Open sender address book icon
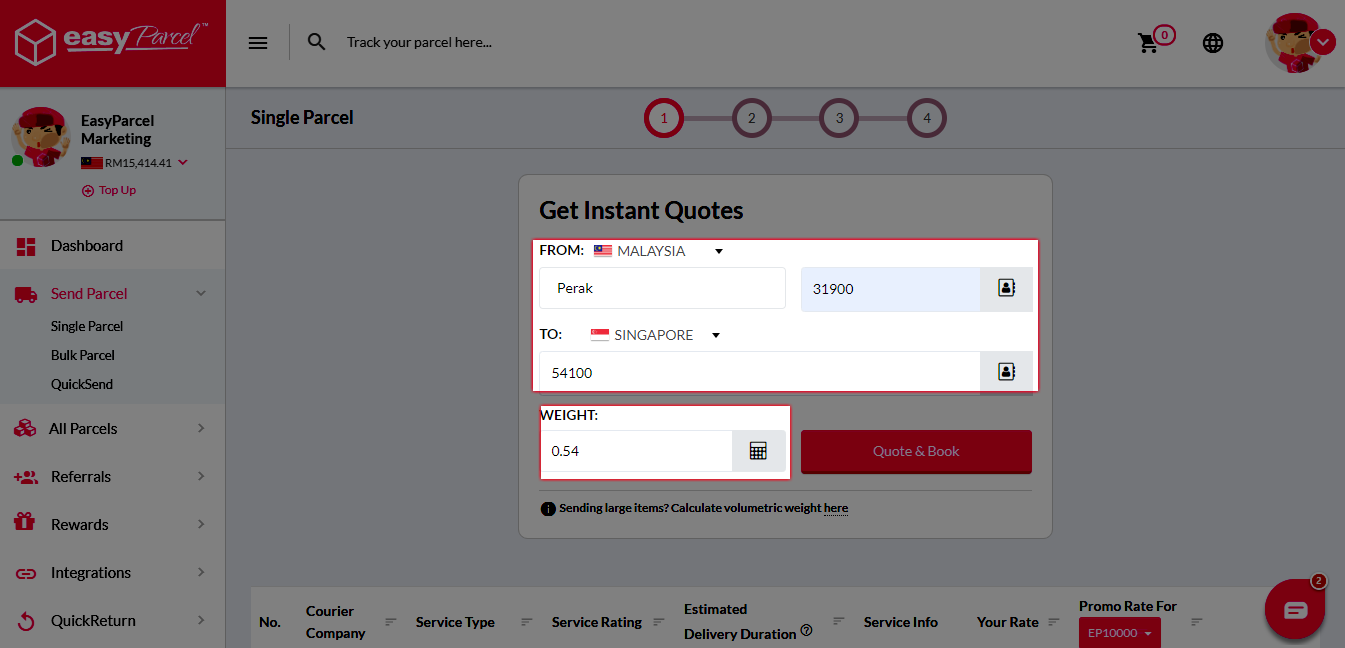The height and width of the screenshot is (648, 1345). [x=1006, y=288]
